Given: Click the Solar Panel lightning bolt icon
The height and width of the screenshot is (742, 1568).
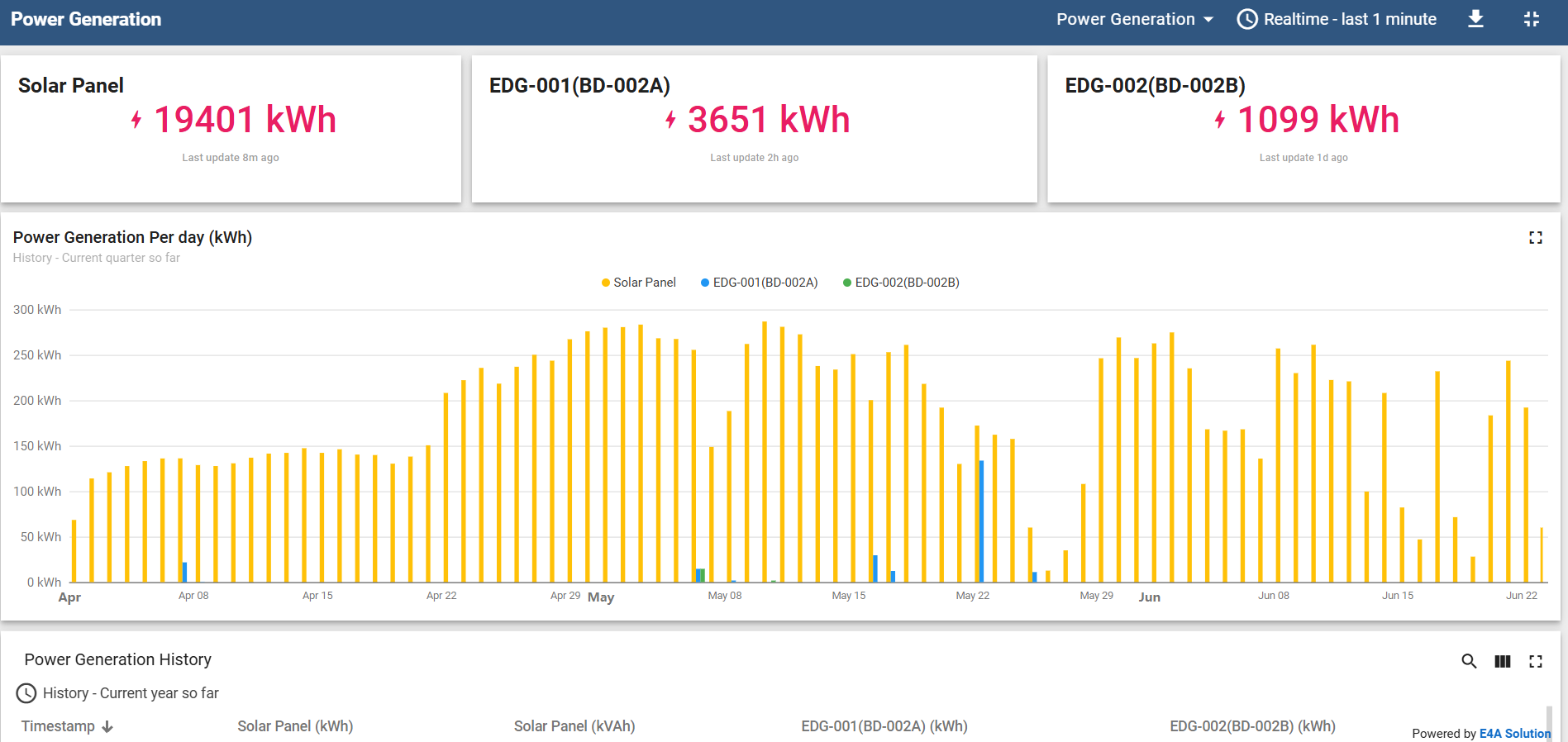Looking at the screenshot, I should tap(136, 120).
